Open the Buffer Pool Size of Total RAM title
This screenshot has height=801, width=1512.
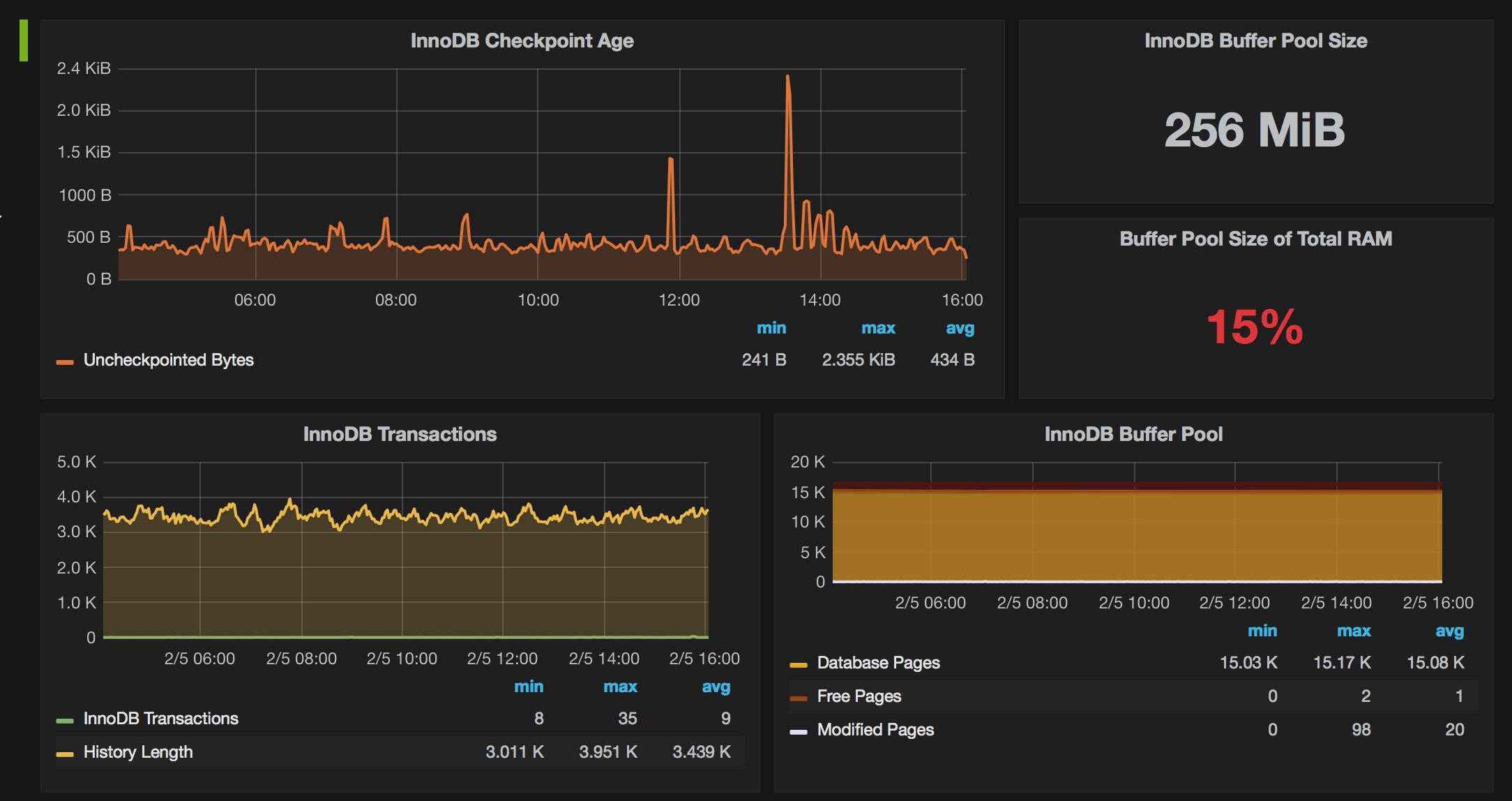click(1255, 239)
